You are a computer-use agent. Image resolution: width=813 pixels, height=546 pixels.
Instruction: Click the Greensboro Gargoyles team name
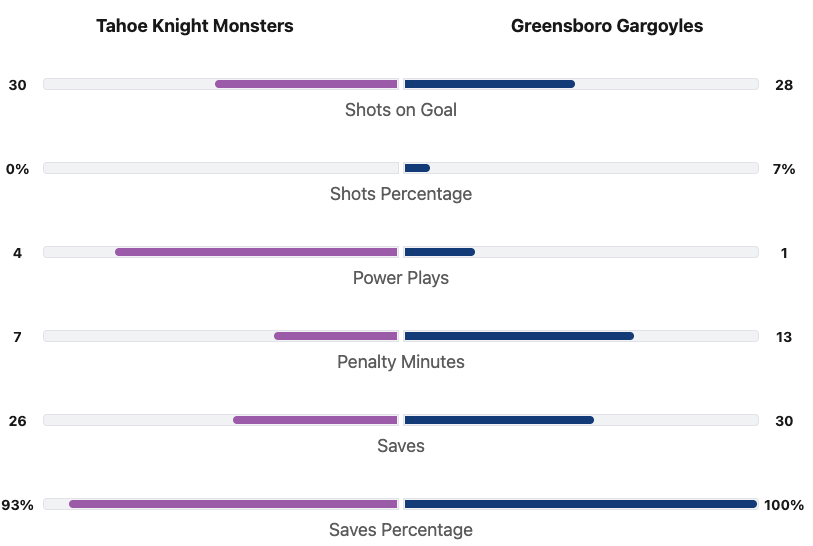(x=607, y=26)
